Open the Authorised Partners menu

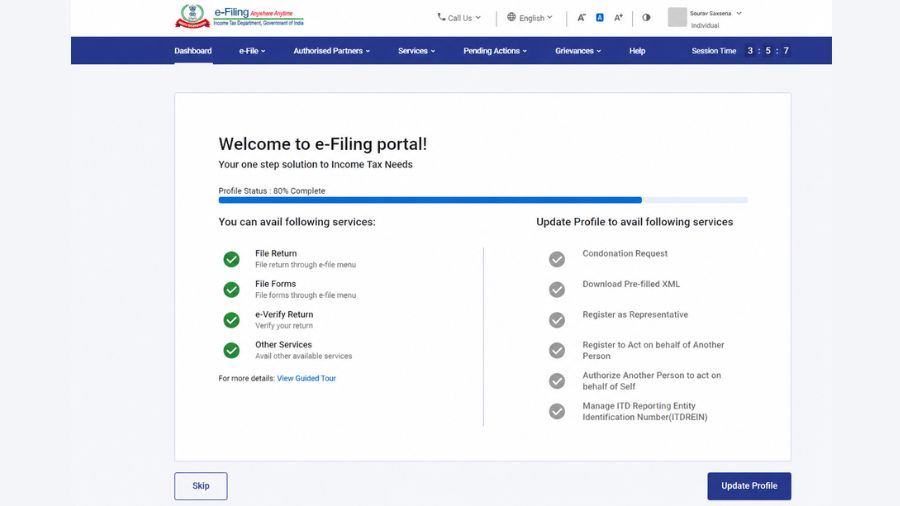(331, 50)
